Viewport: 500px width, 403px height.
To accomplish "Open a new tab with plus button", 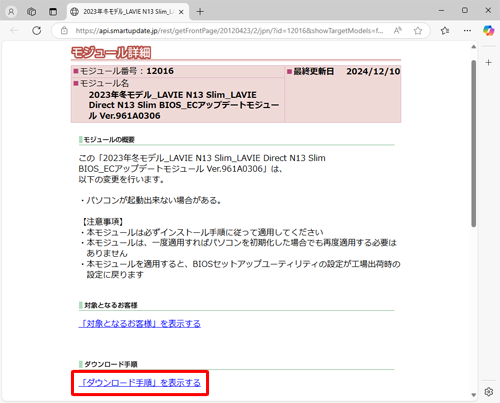I will (x=200, y=12).
